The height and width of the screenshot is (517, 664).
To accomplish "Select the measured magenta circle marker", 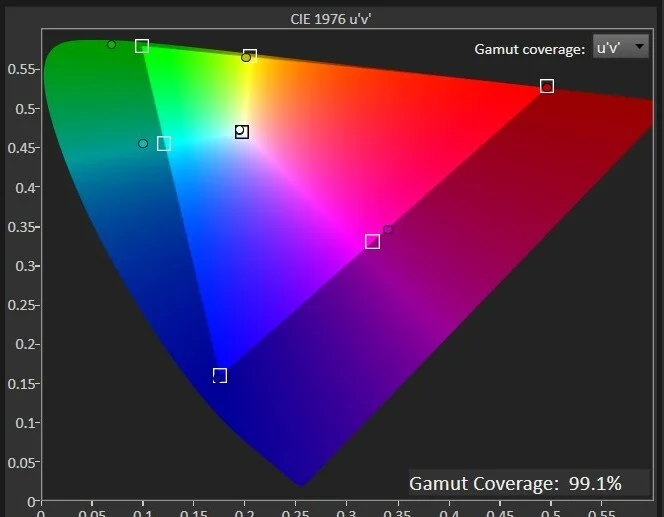I will click(x=388, y=230).
